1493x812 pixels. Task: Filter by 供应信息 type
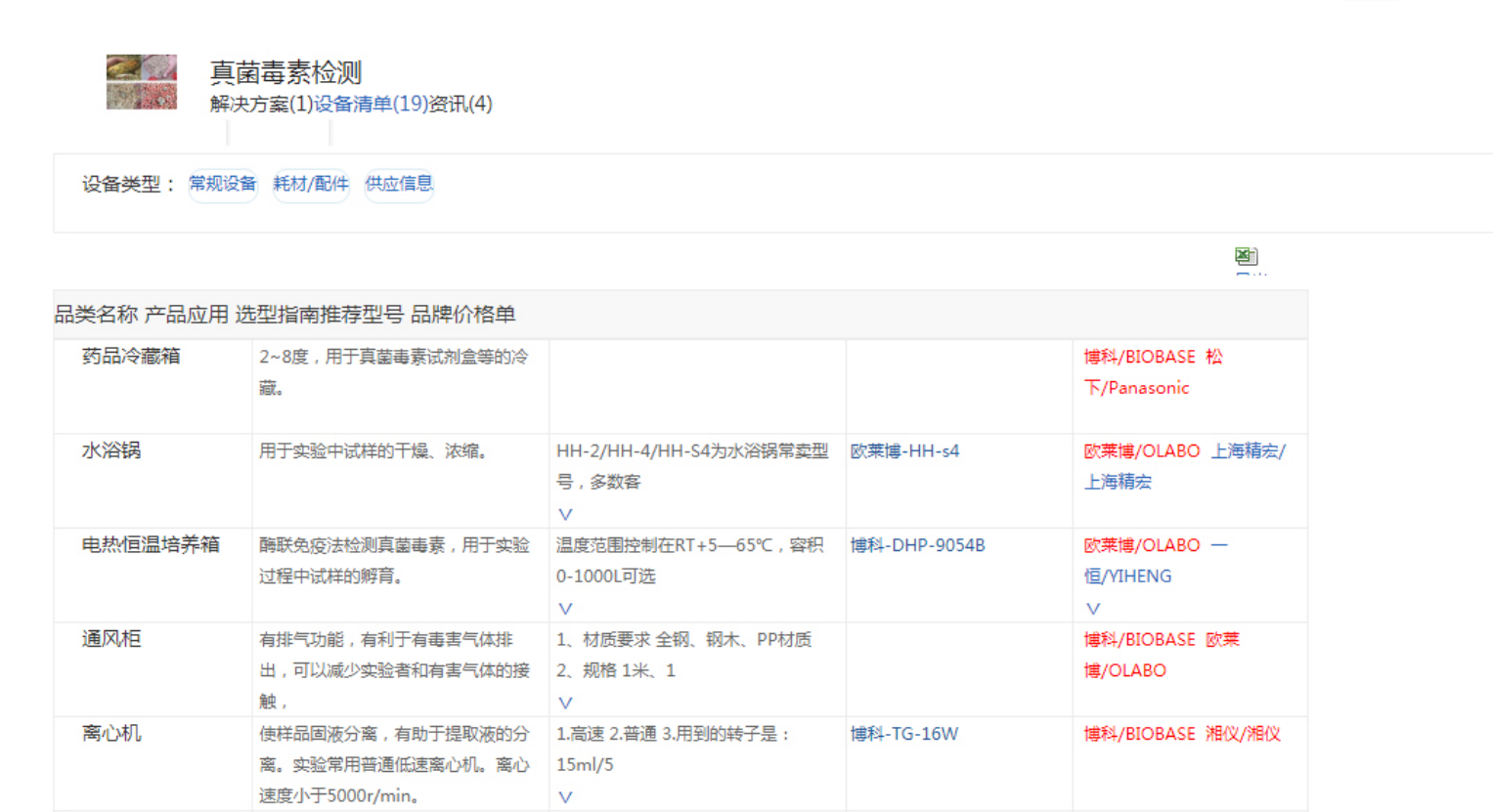(x=399, y=184)
